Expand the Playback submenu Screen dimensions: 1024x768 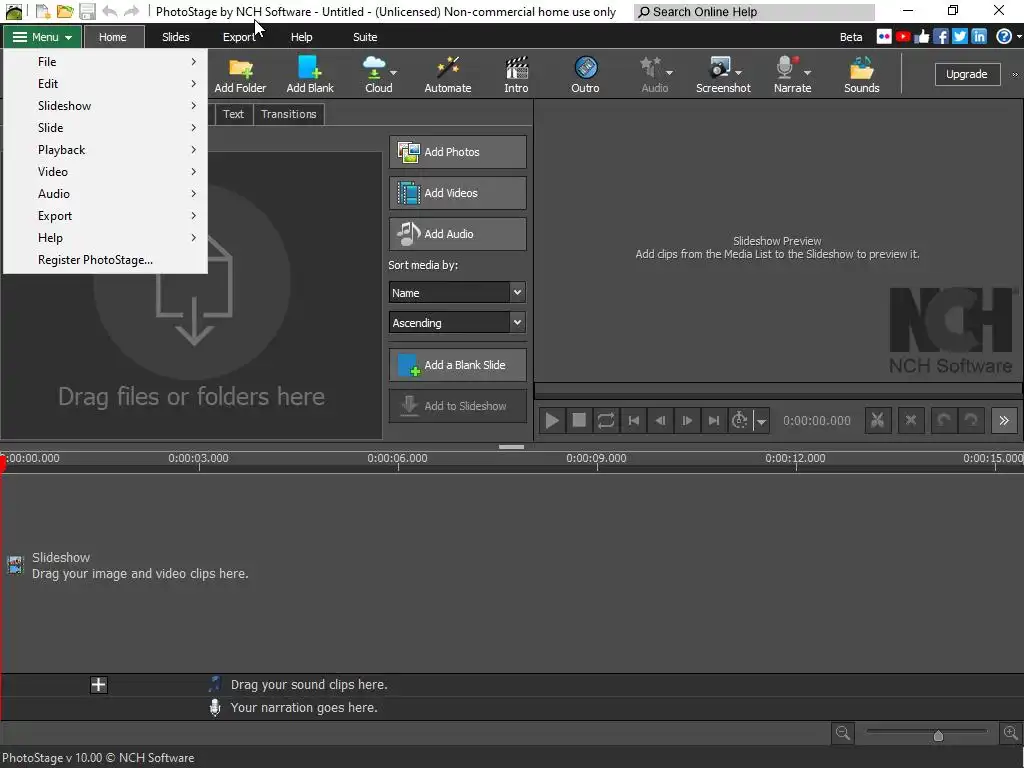(106, 150)
